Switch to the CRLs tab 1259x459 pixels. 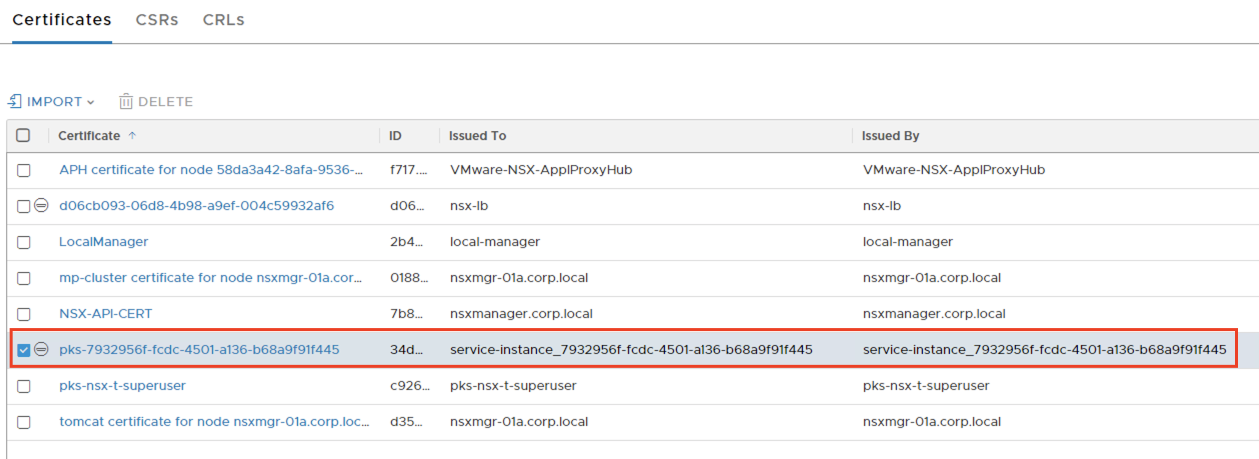(223, 20)
